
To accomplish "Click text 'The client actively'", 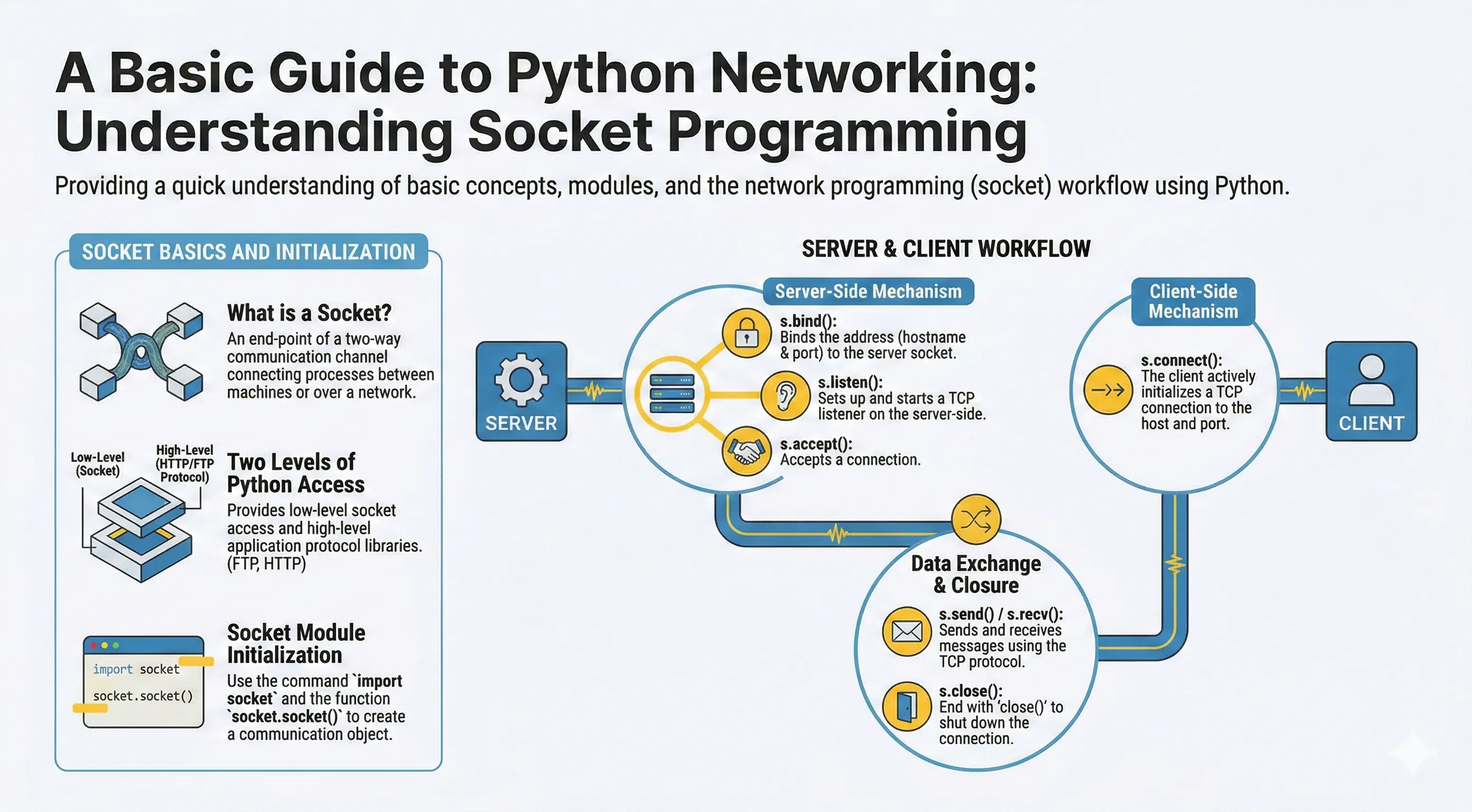I will 1198,376.
